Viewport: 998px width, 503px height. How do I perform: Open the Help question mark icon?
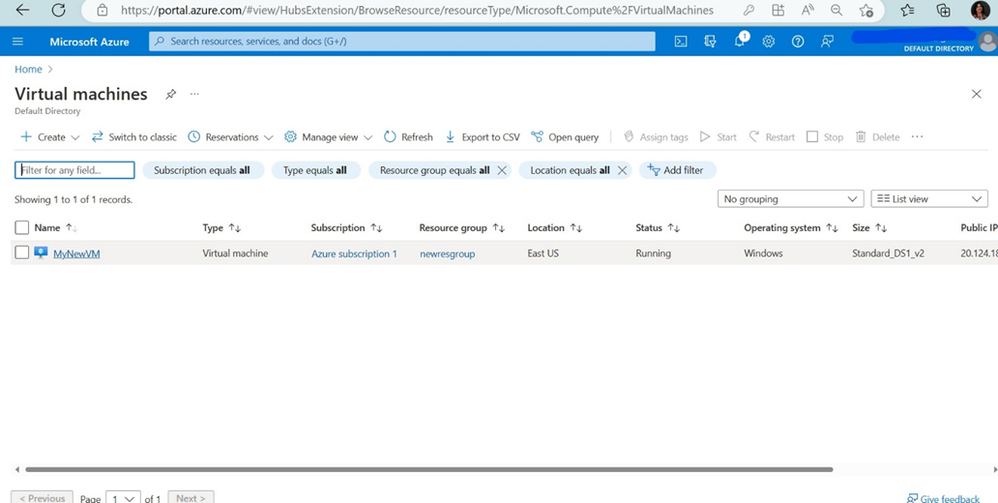point(798,41)
